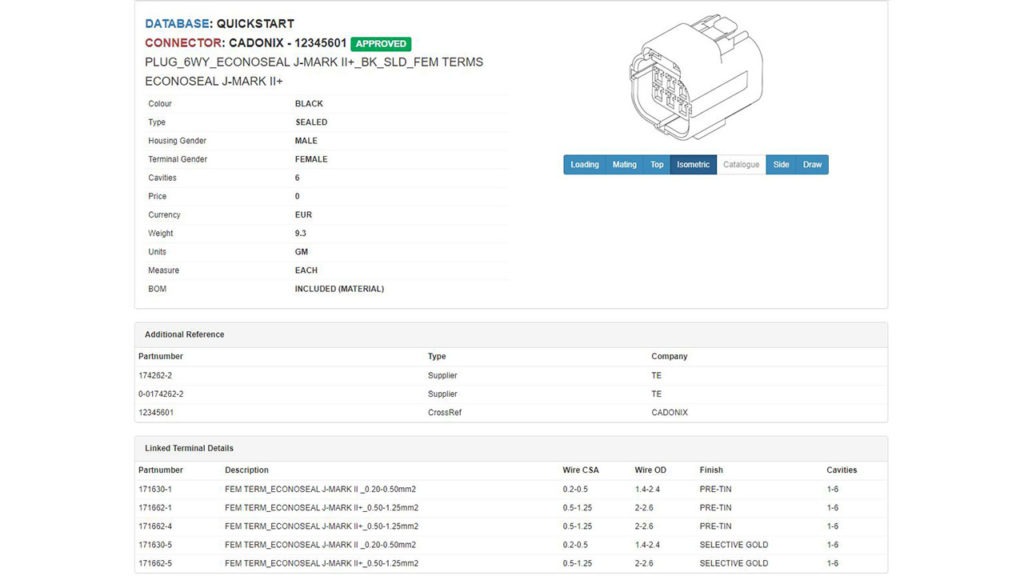The width and height of the screenshot is (1024, 576).
Task: Open terminal 171630-1 details
Action: point(155,489)
